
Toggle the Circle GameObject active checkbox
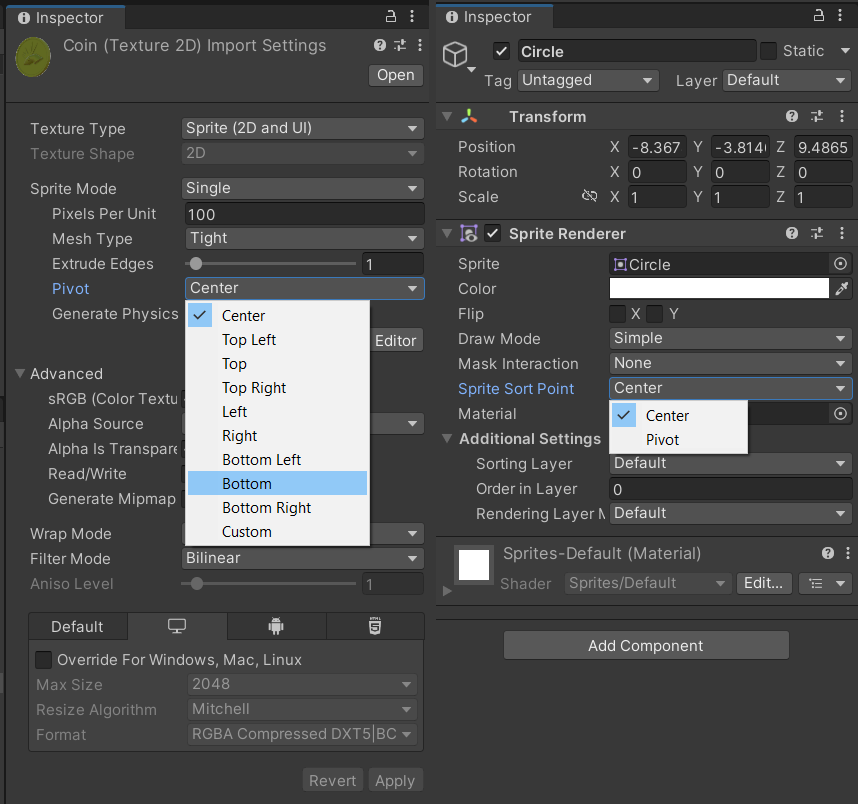click(x=501, y=51)
